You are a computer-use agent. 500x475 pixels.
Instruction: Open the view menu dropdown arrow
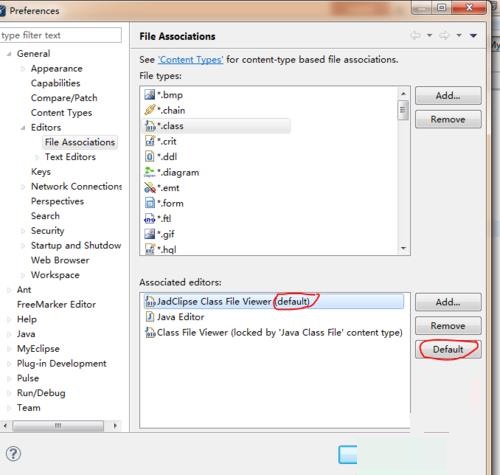coord(473,35)
